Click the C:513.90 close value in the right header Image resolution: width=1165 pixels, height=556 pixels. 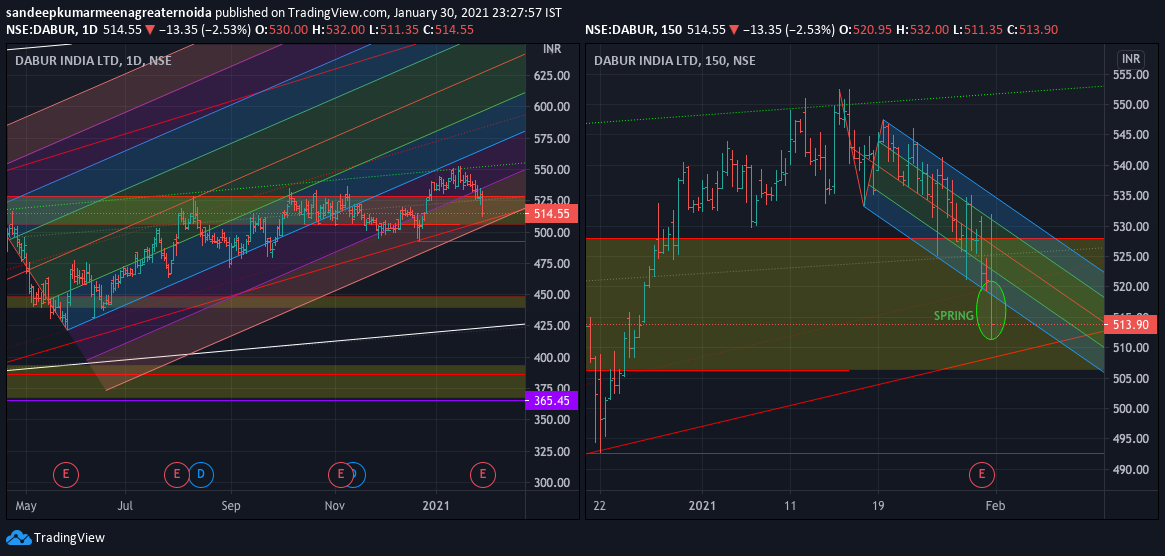[1033, 30]
